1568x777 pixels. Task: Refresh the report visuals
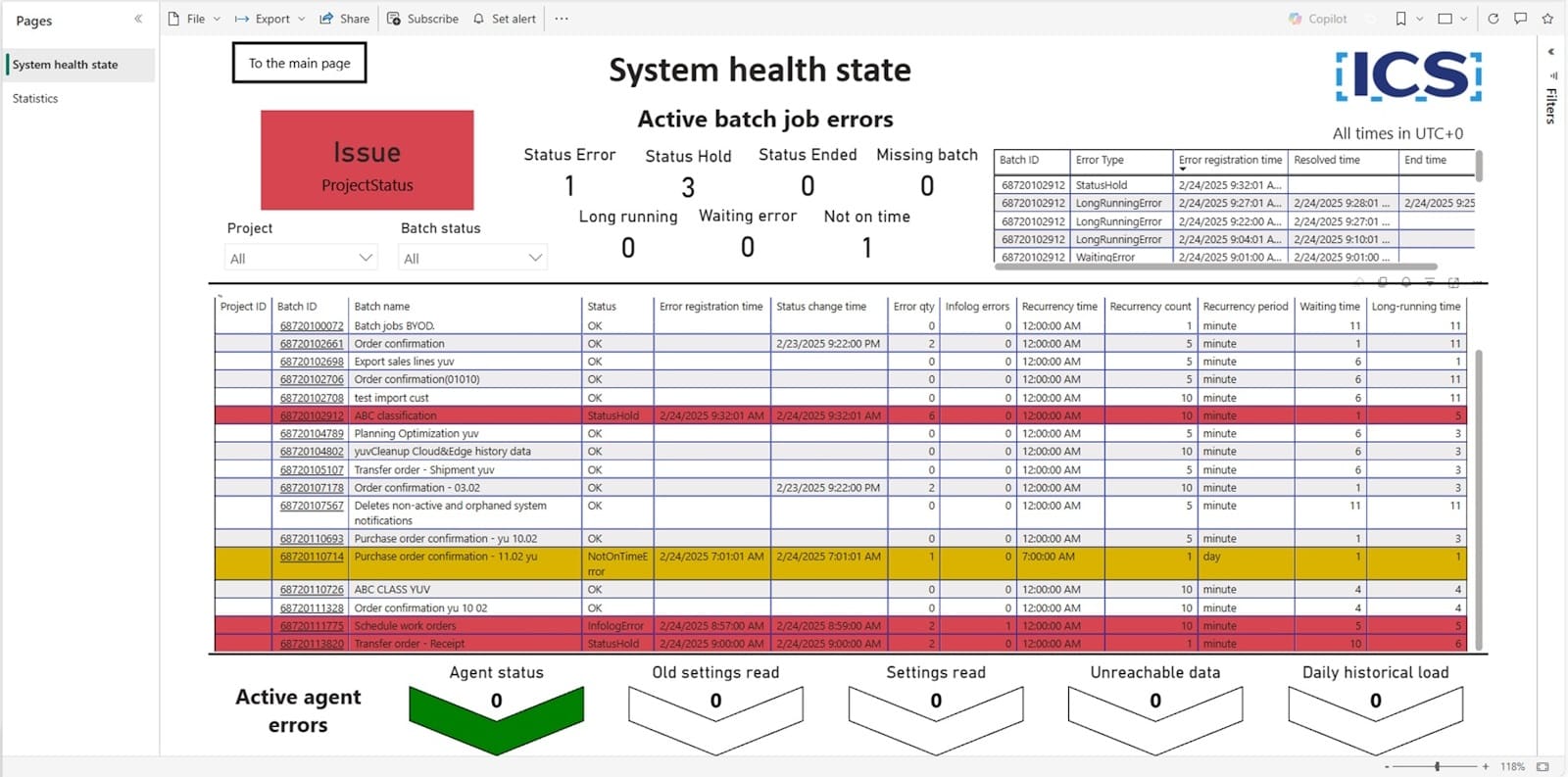(x=1493, y=19)
